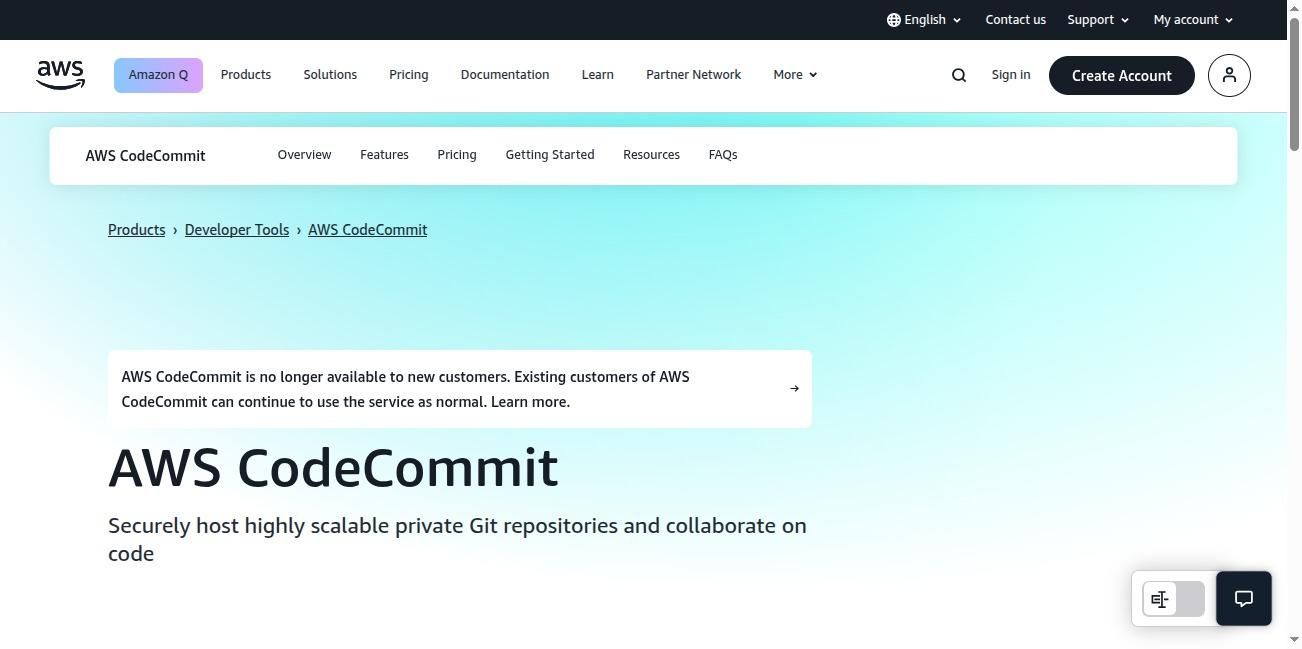Expand the Support dropdown
The width and height of the screenshot is (1302, 649).
(x=1098, y=20)
